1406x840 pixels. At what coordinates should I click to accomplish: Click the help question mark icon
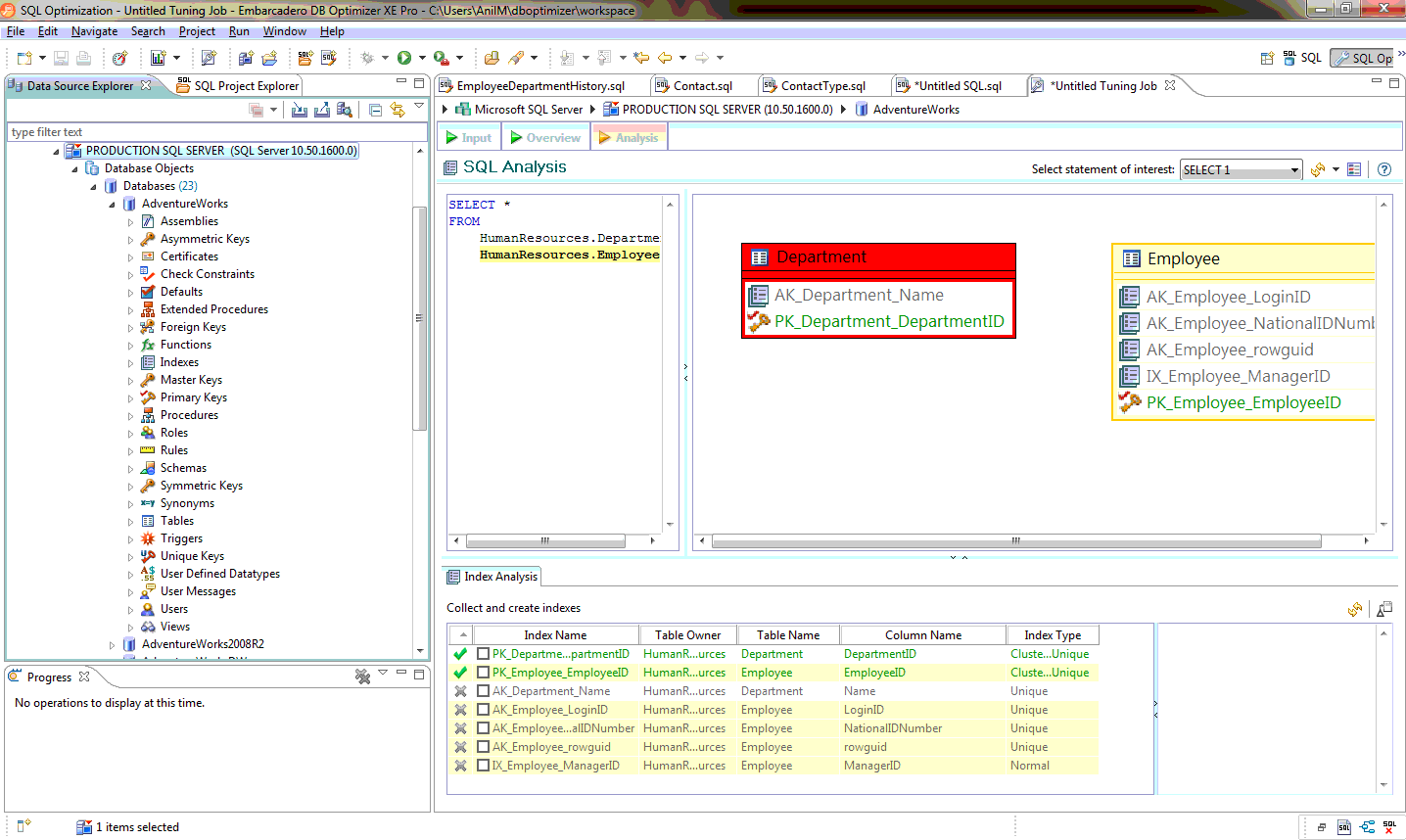[1384, 169]
